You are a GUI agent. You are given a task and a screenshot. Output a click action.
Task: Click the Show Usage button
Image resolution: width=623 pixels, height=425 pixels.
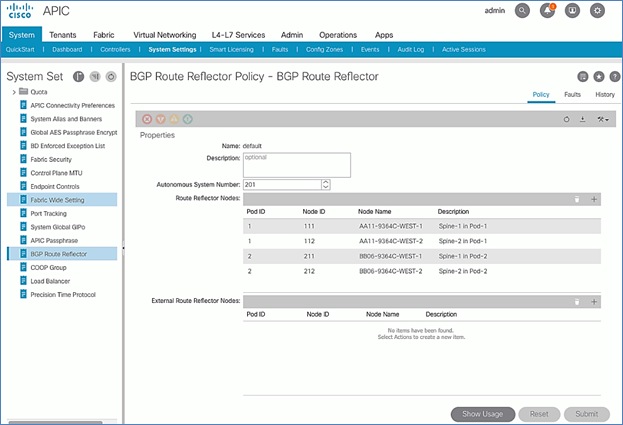click(x=483, y=414)
